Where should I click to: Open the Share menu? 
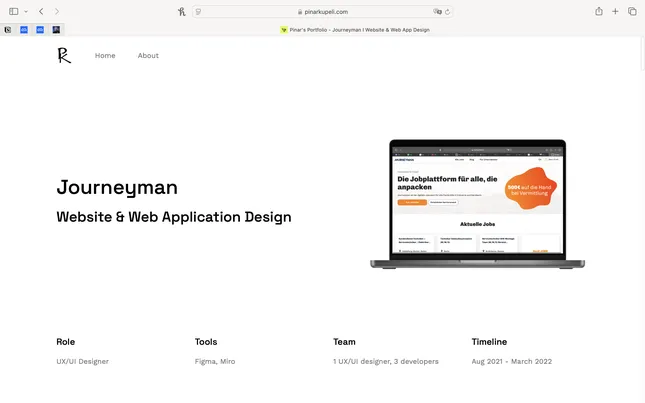(599, 12)
